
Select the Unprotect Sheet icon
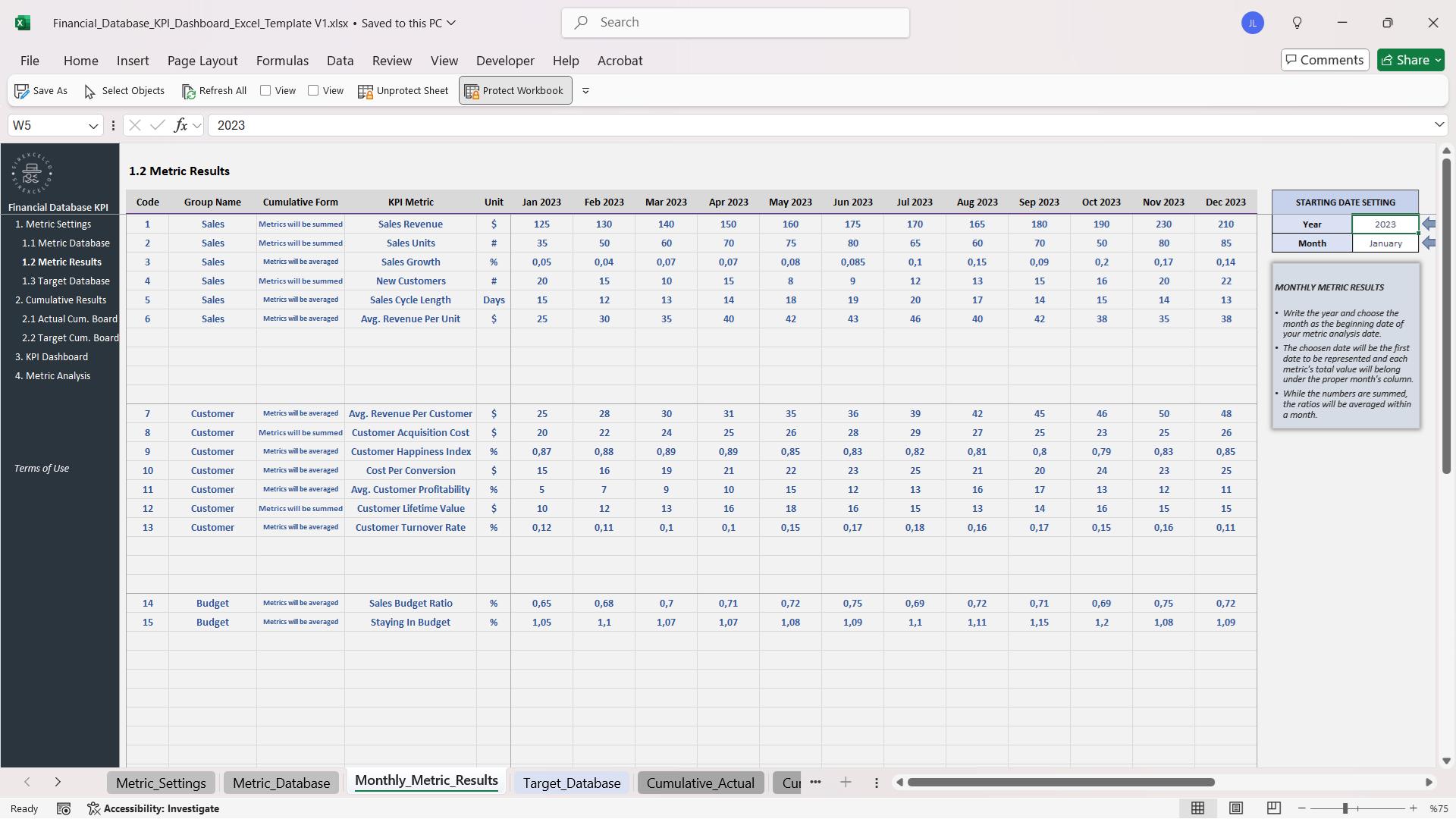tap(366, 90)
